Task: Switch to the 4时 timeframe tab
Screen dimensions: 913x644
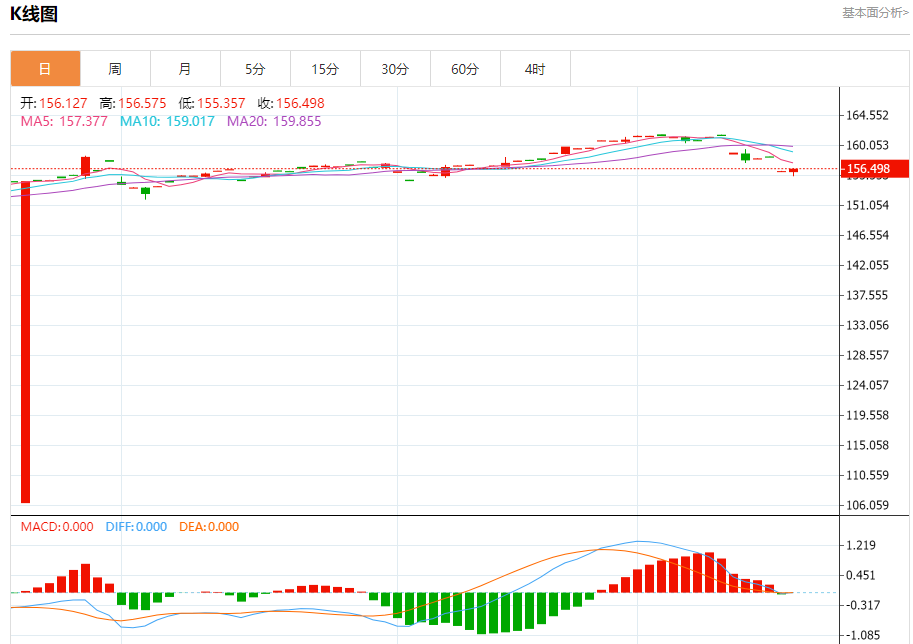Action: pos(535,69)
